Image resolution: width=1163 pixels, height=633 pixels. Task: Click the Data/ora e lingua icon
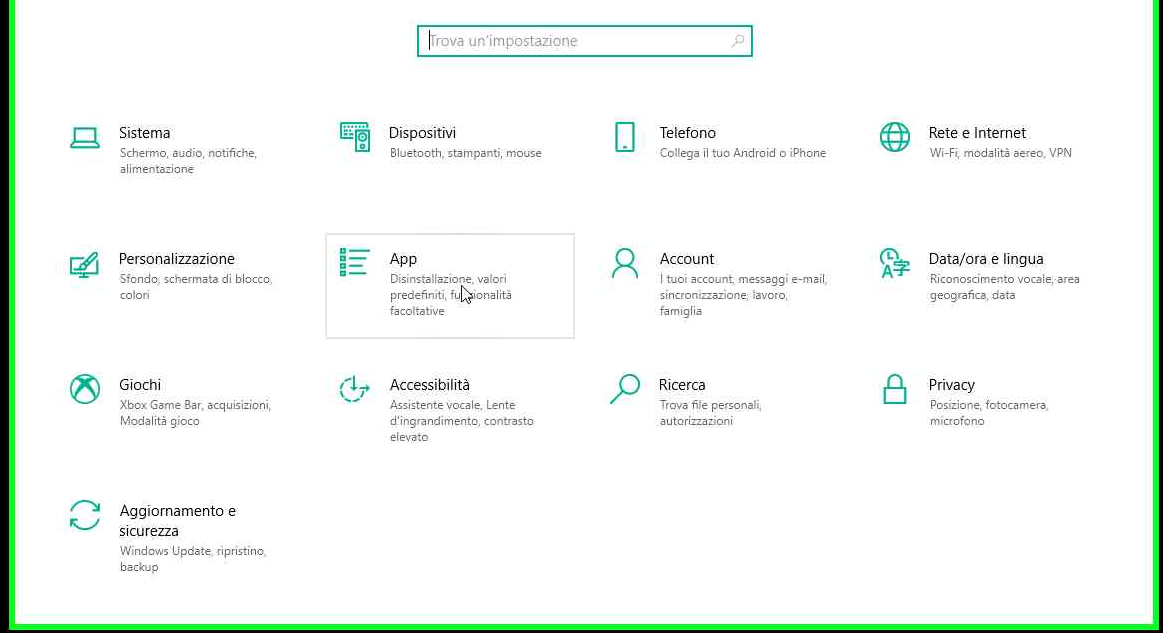[895, 263]
